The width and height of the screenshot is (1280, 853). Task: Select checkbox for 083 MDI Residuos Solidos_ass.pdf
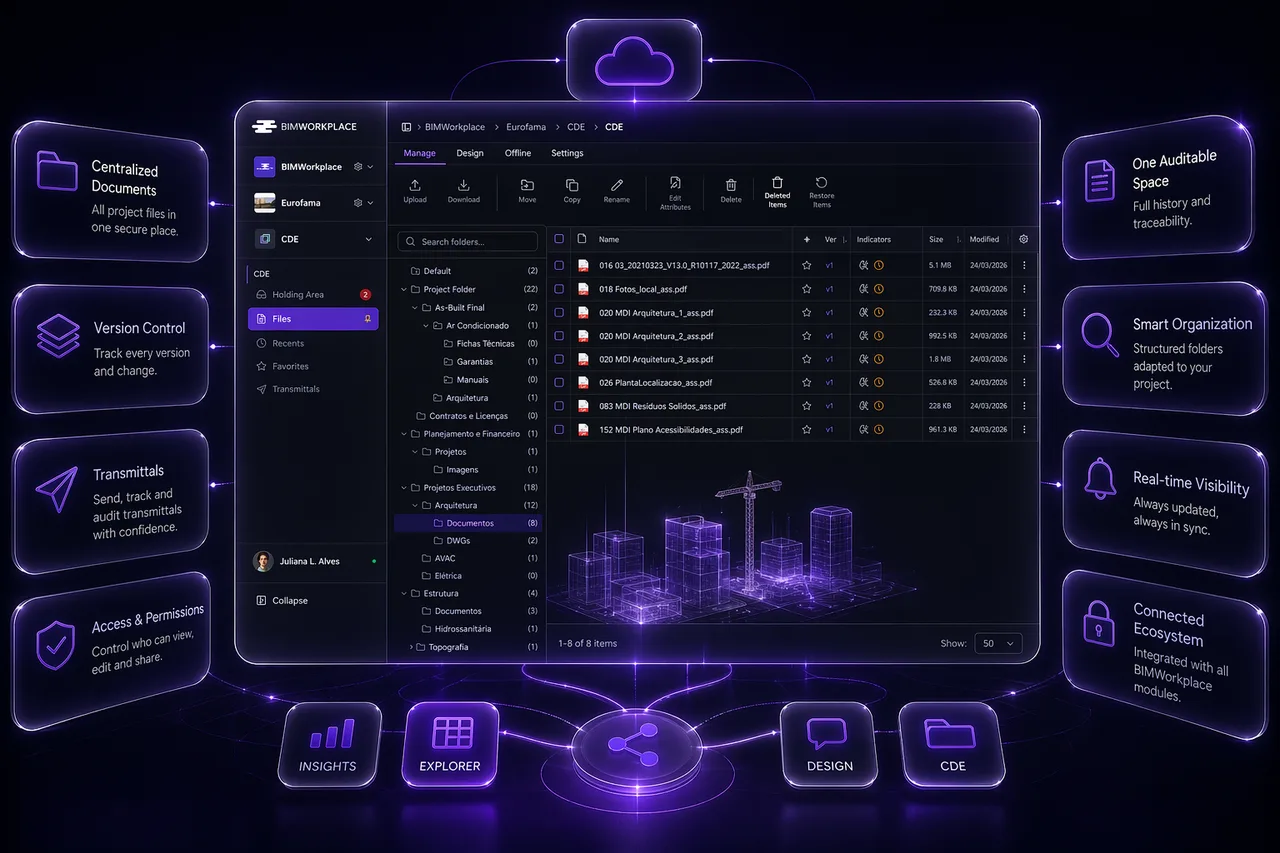click(x=559, y=406)
